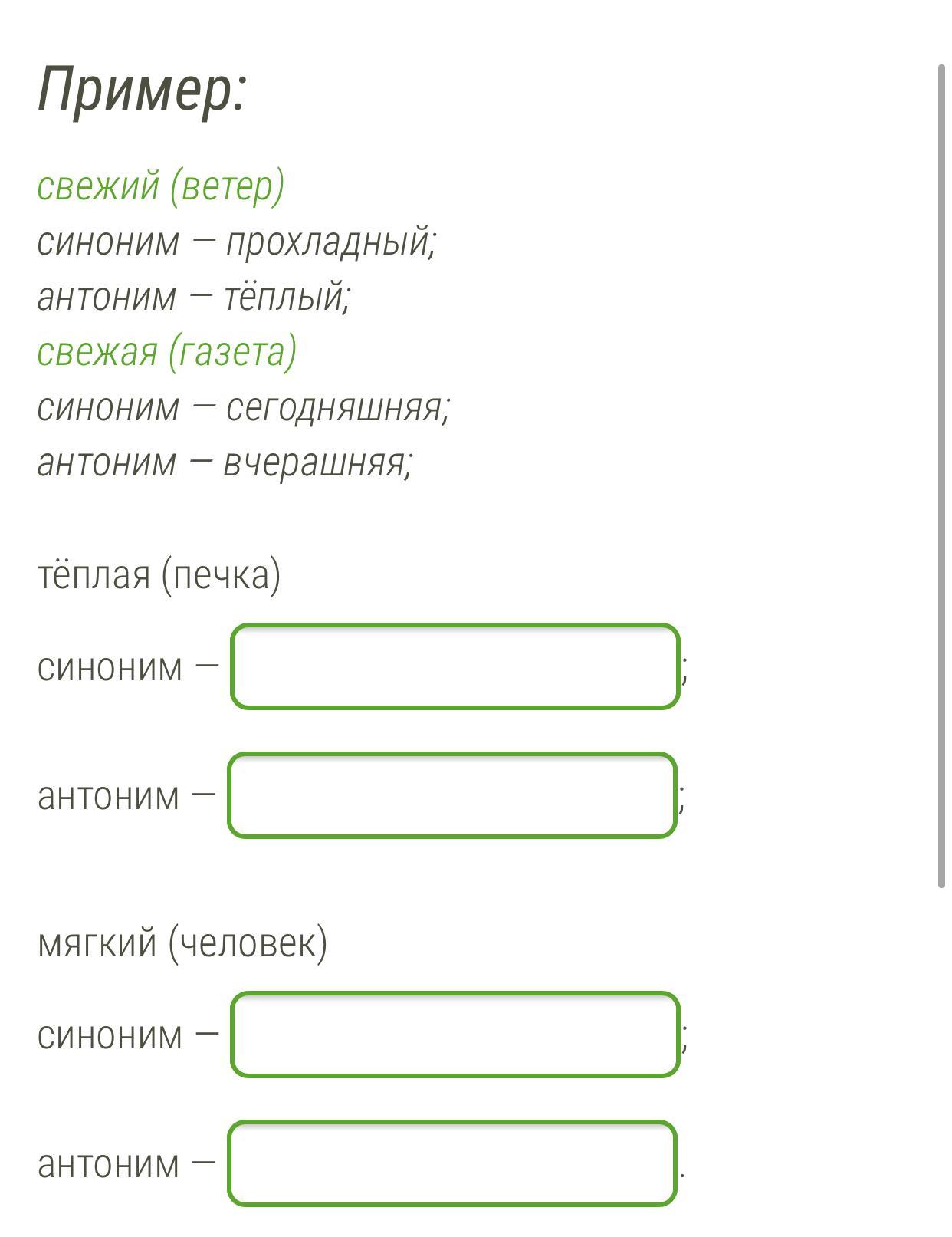
Task: Focus the синоним input under мягкий (человек)
Action: (x=455, y=1035)
